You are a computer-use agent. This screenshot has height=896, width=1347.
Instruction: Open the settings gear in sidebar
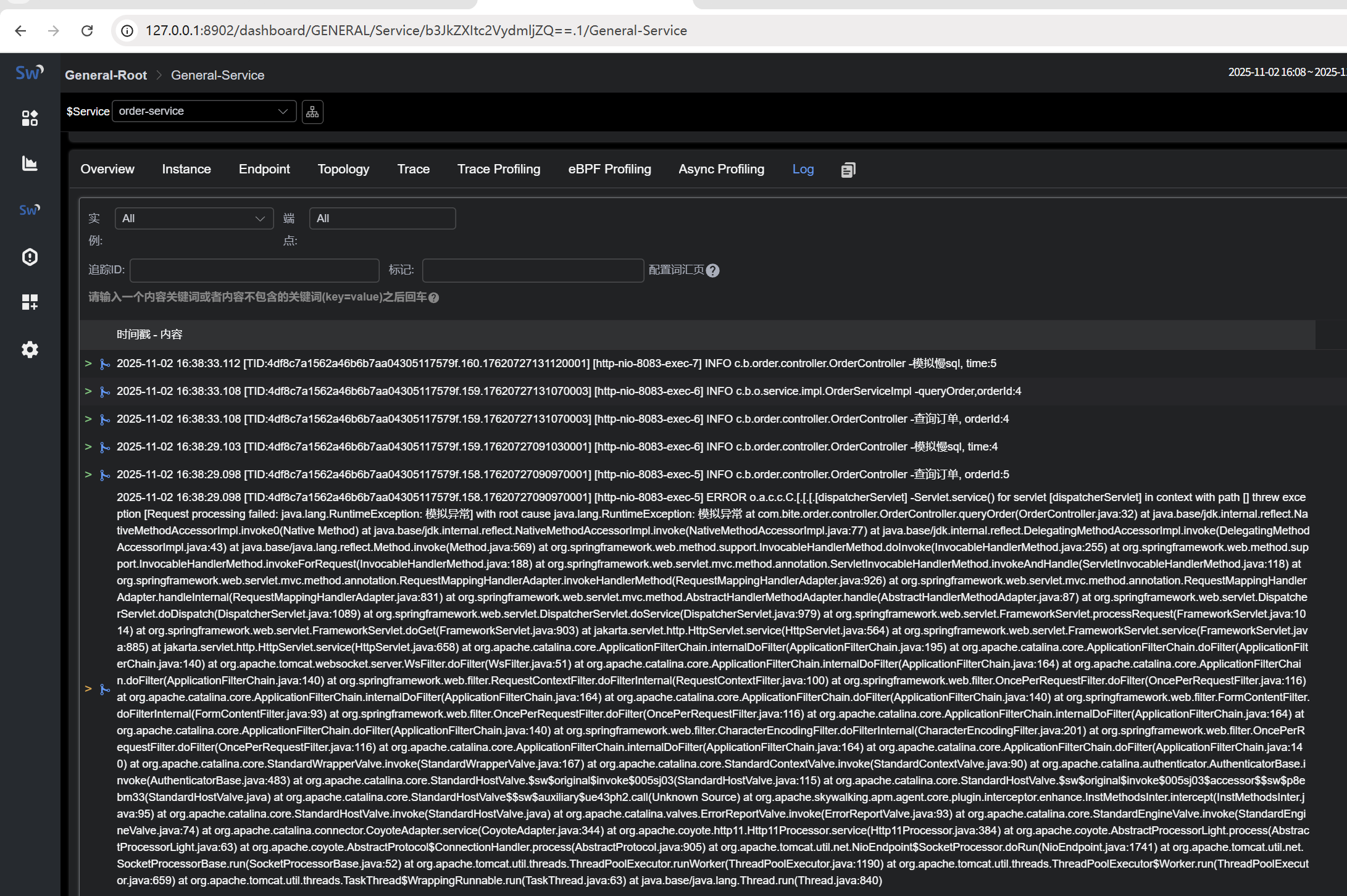click(x=30, y=350)
